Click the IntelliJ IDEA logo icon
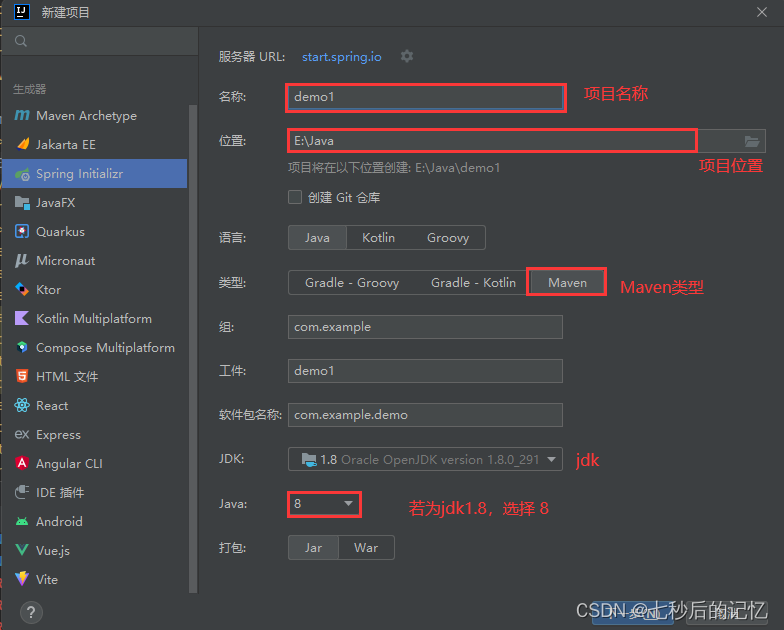Screen dimensions: 784x630 coord(22,12)
